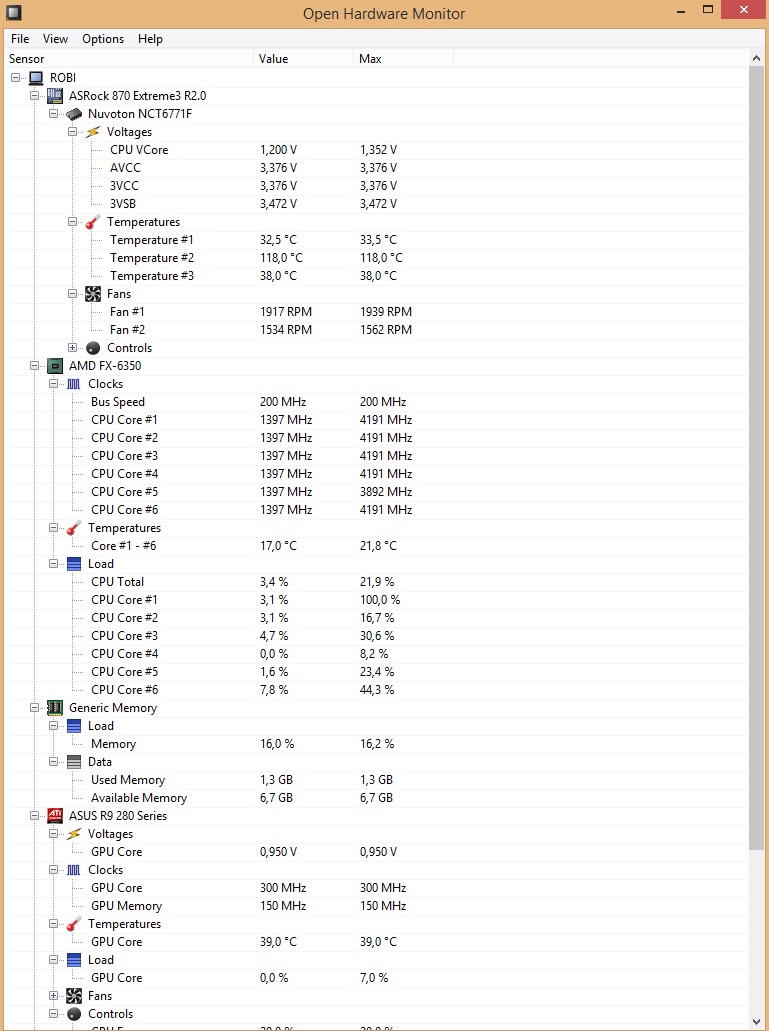Screen dimensions: 769x1031
Task: Collapse the Generic Memory node
Action: [x=35, y=707]
